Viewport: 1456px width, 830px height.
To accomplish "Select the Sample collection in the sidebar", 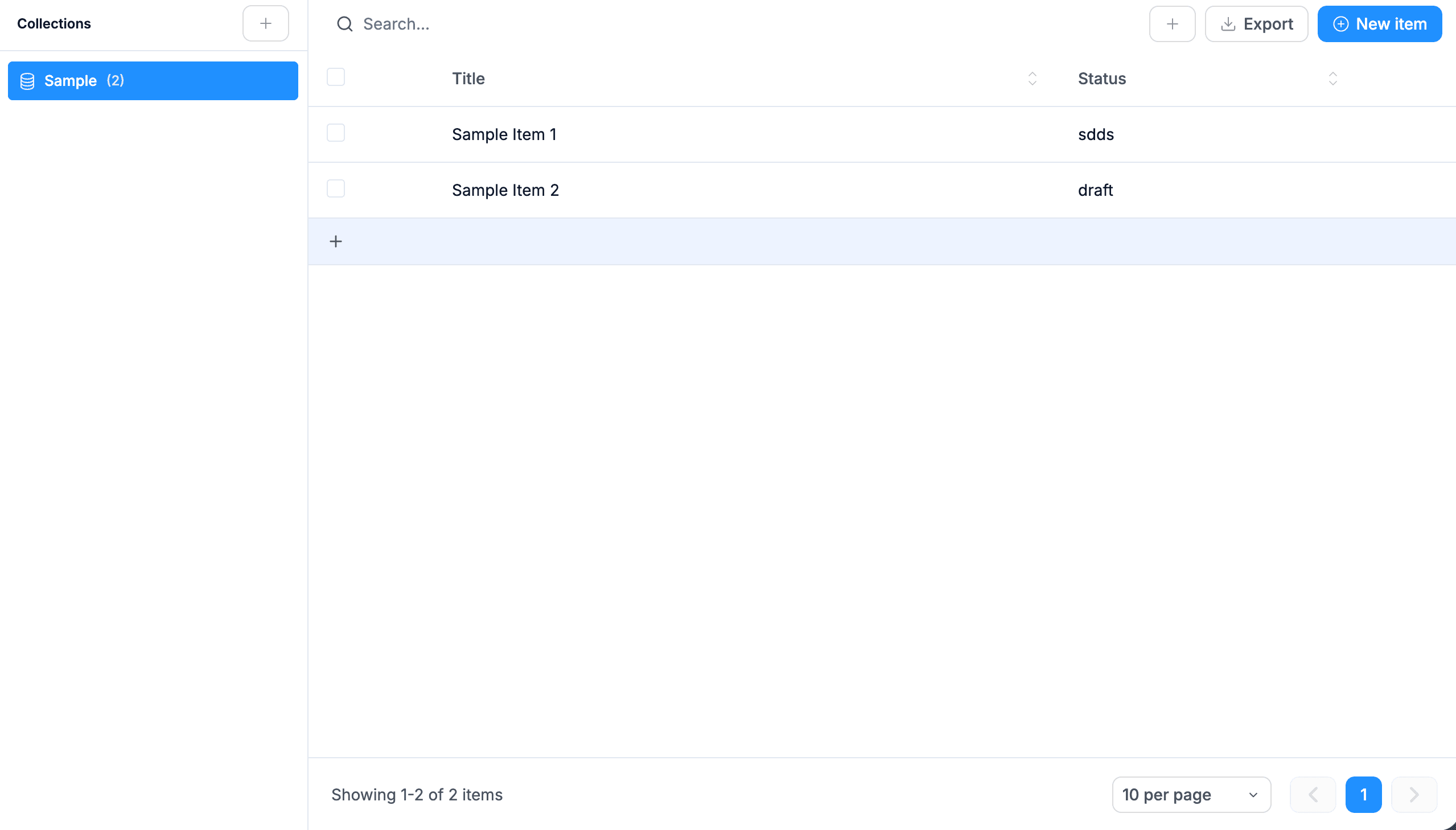I will coord(152,80).
